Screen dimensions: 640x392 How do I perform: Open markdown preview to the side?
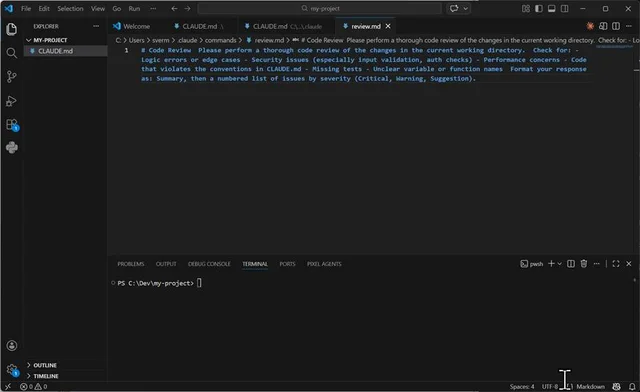tap(603, 26)
